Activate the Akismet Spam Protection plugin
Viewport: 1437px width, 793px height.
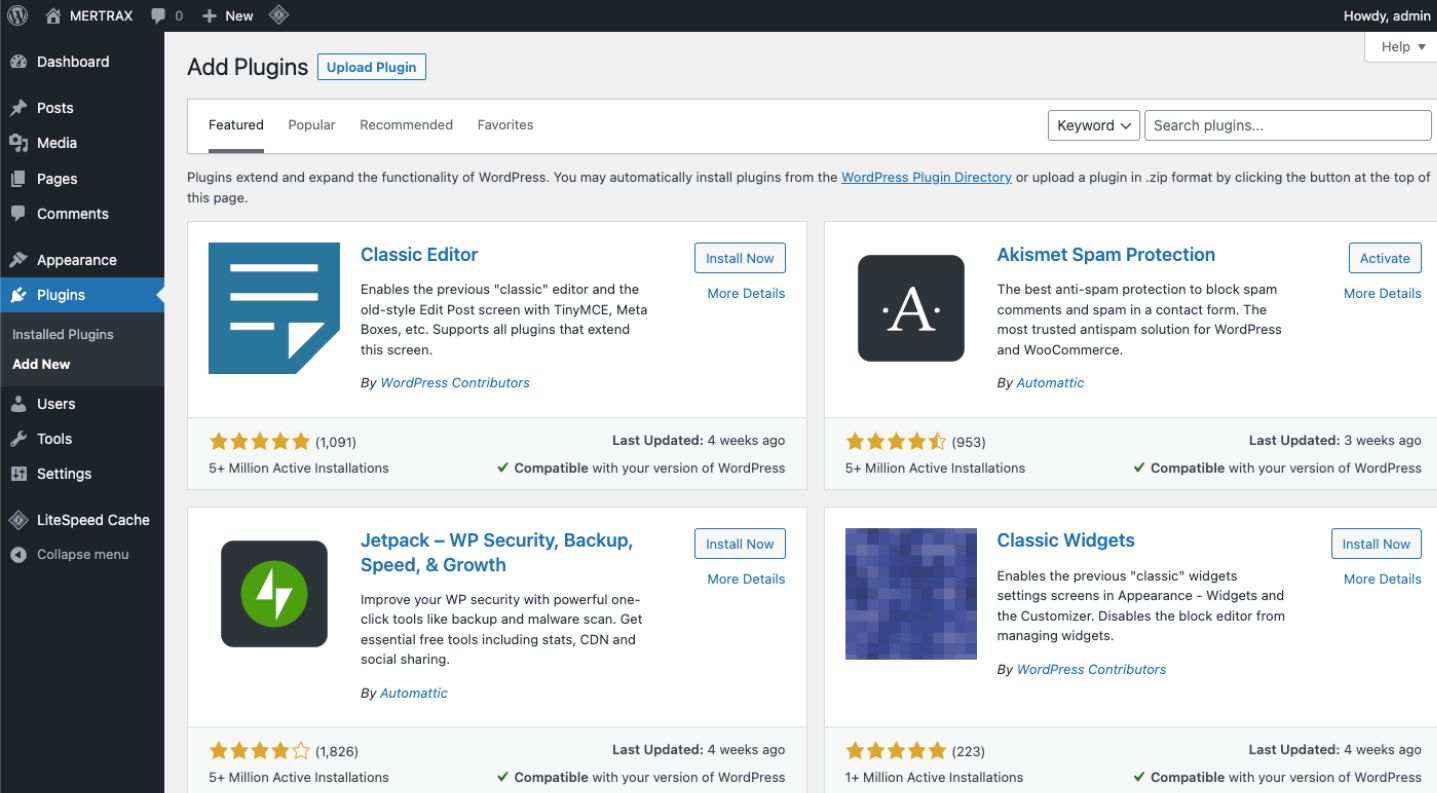[1385, 258]
